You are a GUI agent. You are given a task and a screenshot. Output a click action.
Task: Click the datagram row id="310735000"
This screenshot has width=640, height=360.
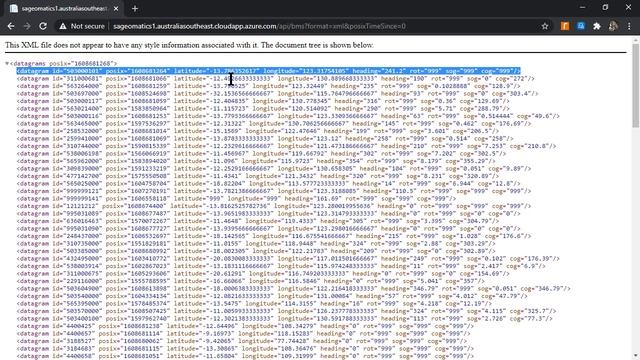[x=256, y=243]
